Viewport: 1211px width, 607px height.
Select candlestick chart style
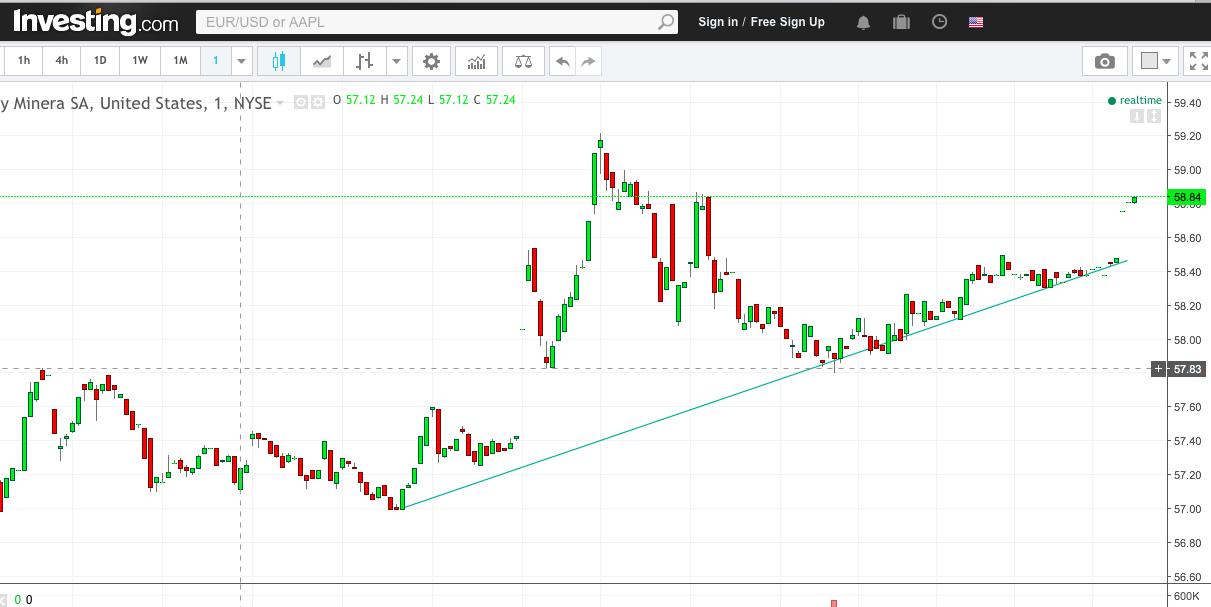click(279, 61)
